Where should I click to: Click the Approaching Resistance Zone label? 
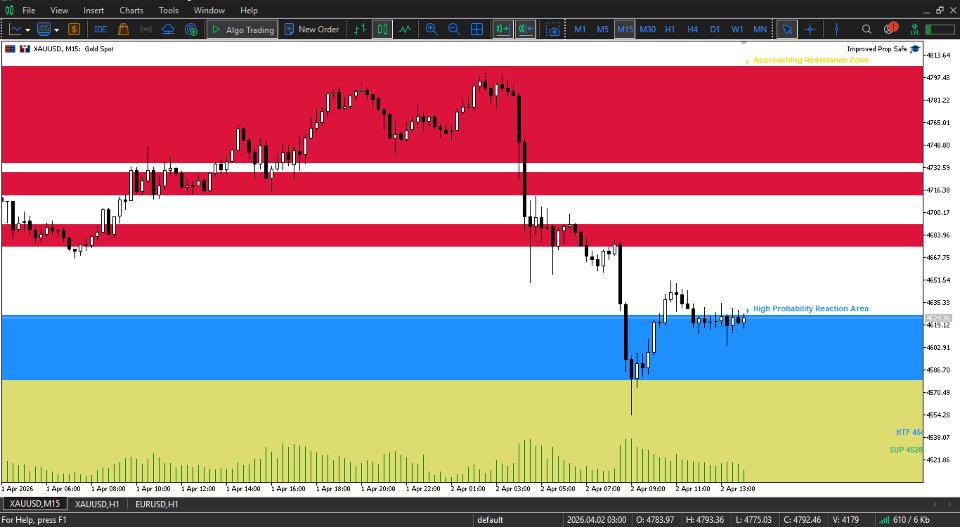coord(811,60)
